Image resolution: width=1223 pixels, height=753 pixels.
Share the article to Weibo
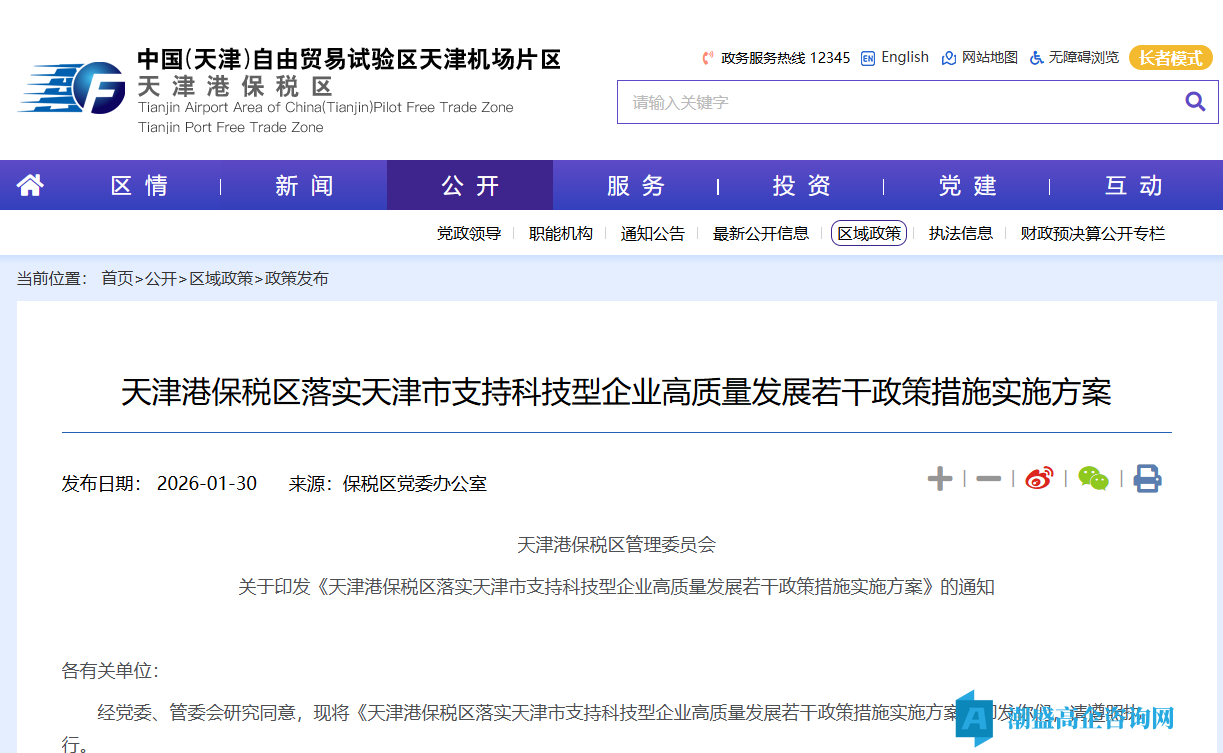click(x=1039, y=478)
